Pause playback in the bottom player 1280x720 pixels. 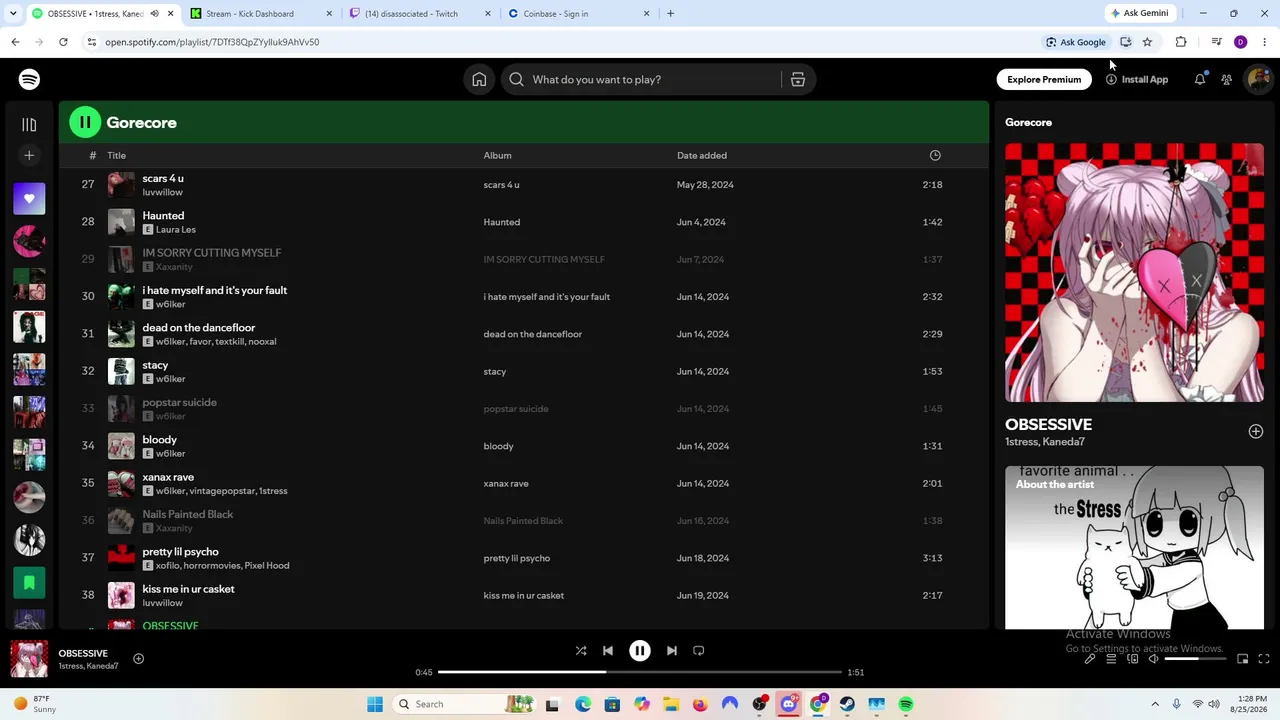click(x=640, y=650)
